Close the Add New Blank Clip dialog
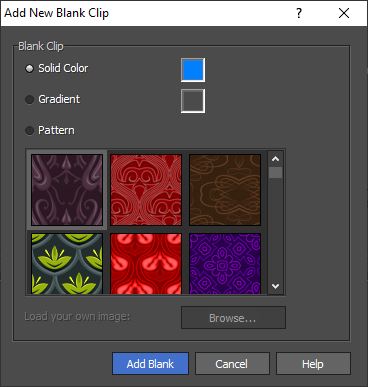 click(x=344, y=13)
